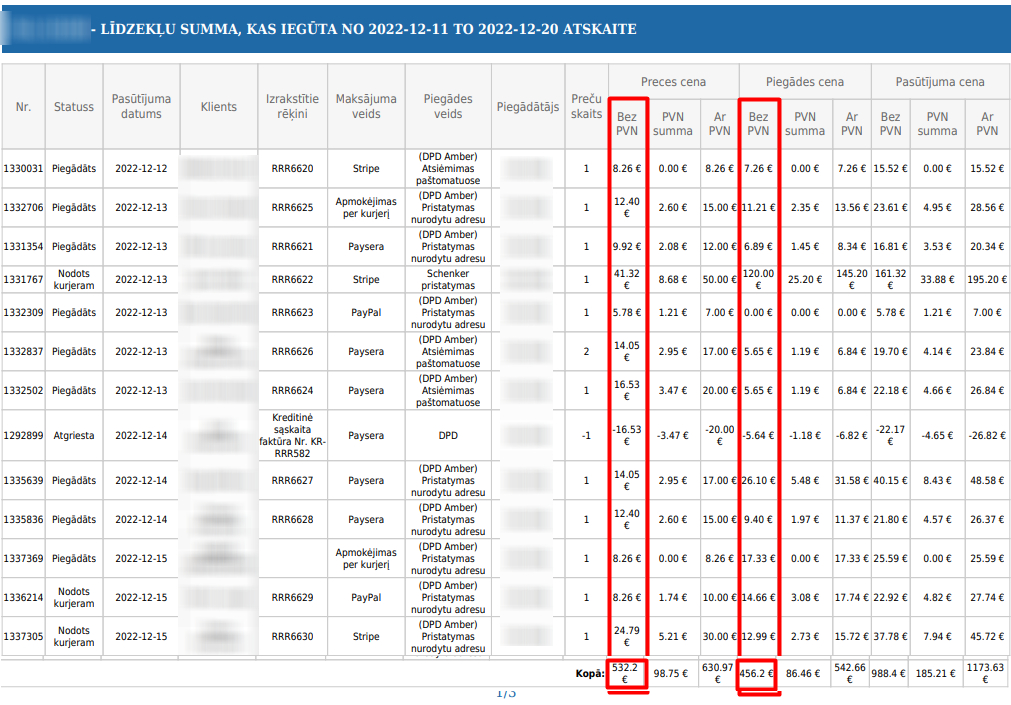
Task: Click the report title banner
Action: 506,29
